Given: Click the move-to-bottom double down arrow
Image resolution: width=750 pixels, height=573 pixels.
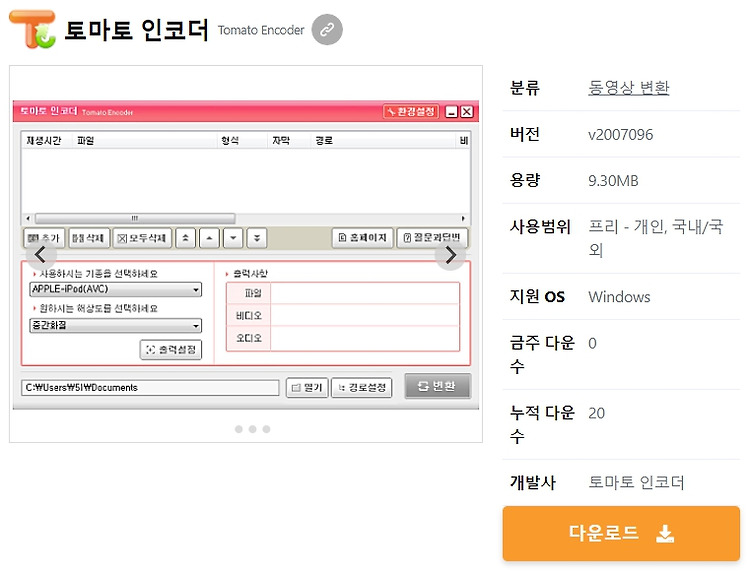Looking at the screenshot, I should click(257, 238).
